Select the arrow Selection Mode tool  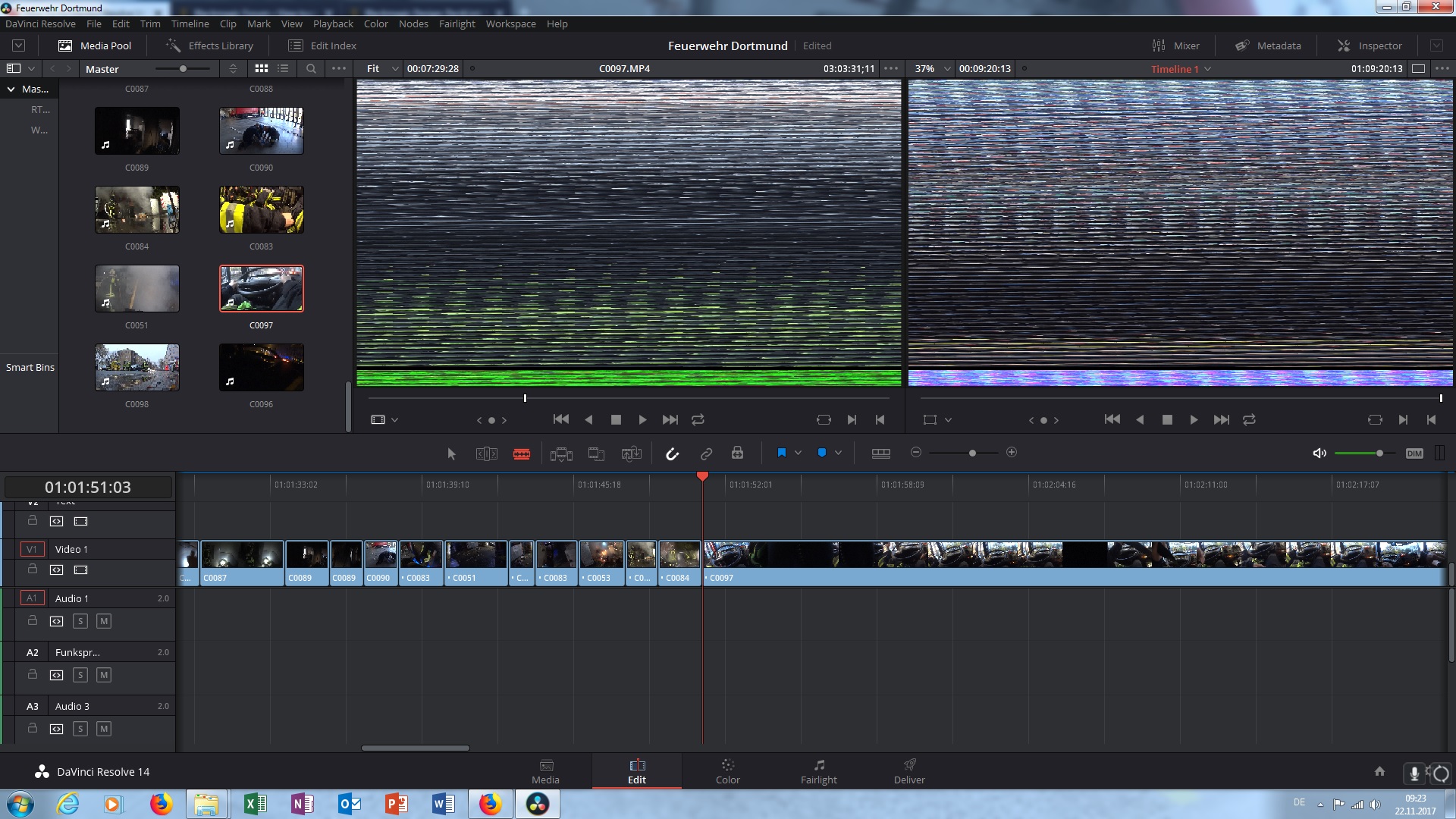click(x=451, y=453)
